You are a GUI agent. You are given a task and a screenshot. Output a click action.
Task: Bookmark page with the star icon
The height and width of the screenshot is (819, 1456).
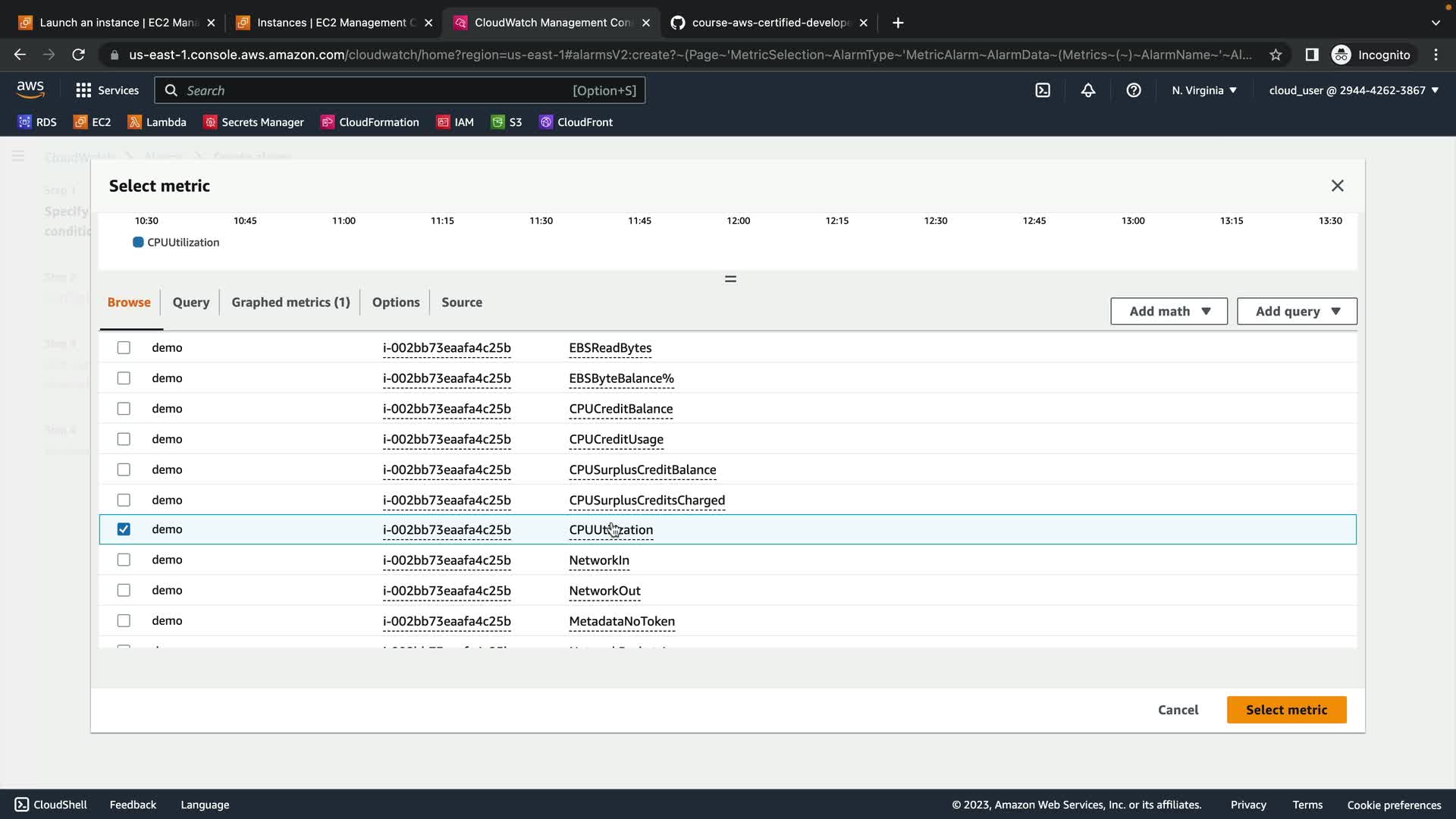click(1276, 55)
